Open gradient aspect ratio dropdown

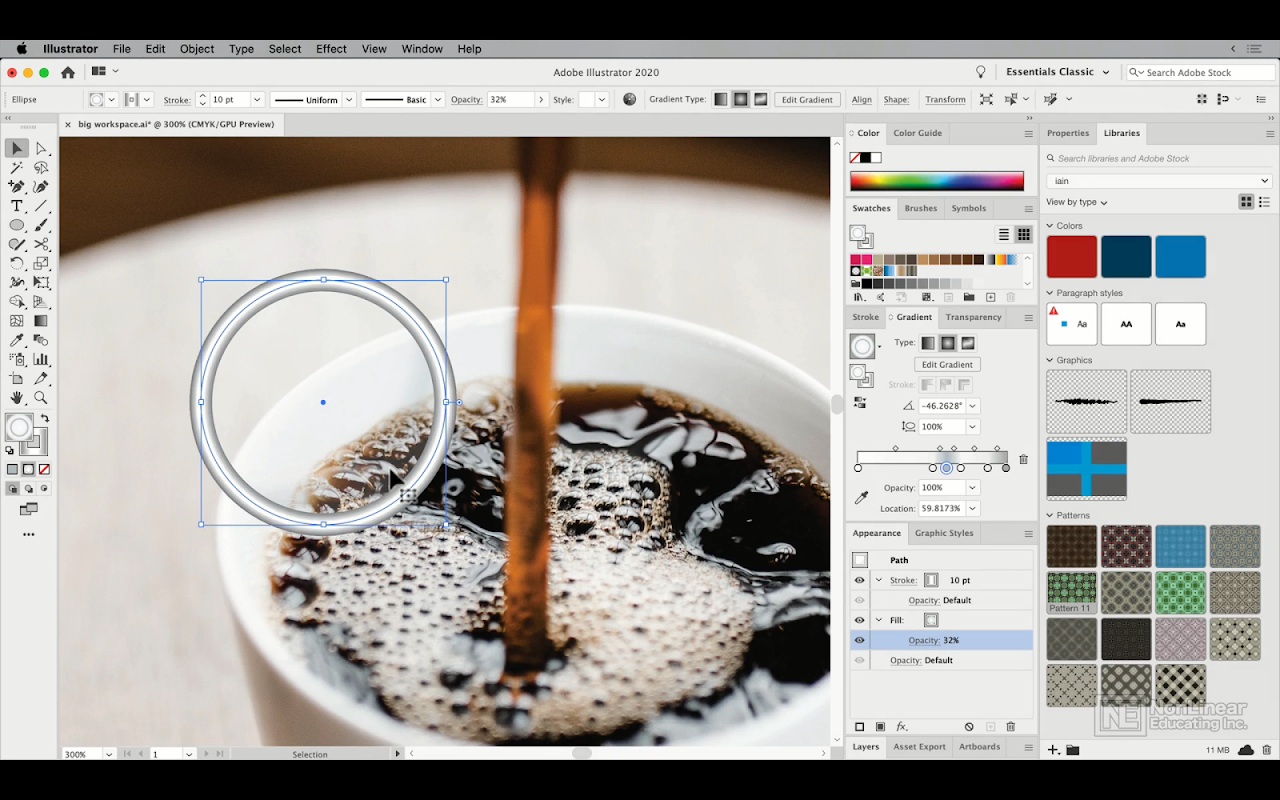coord(973,427)
